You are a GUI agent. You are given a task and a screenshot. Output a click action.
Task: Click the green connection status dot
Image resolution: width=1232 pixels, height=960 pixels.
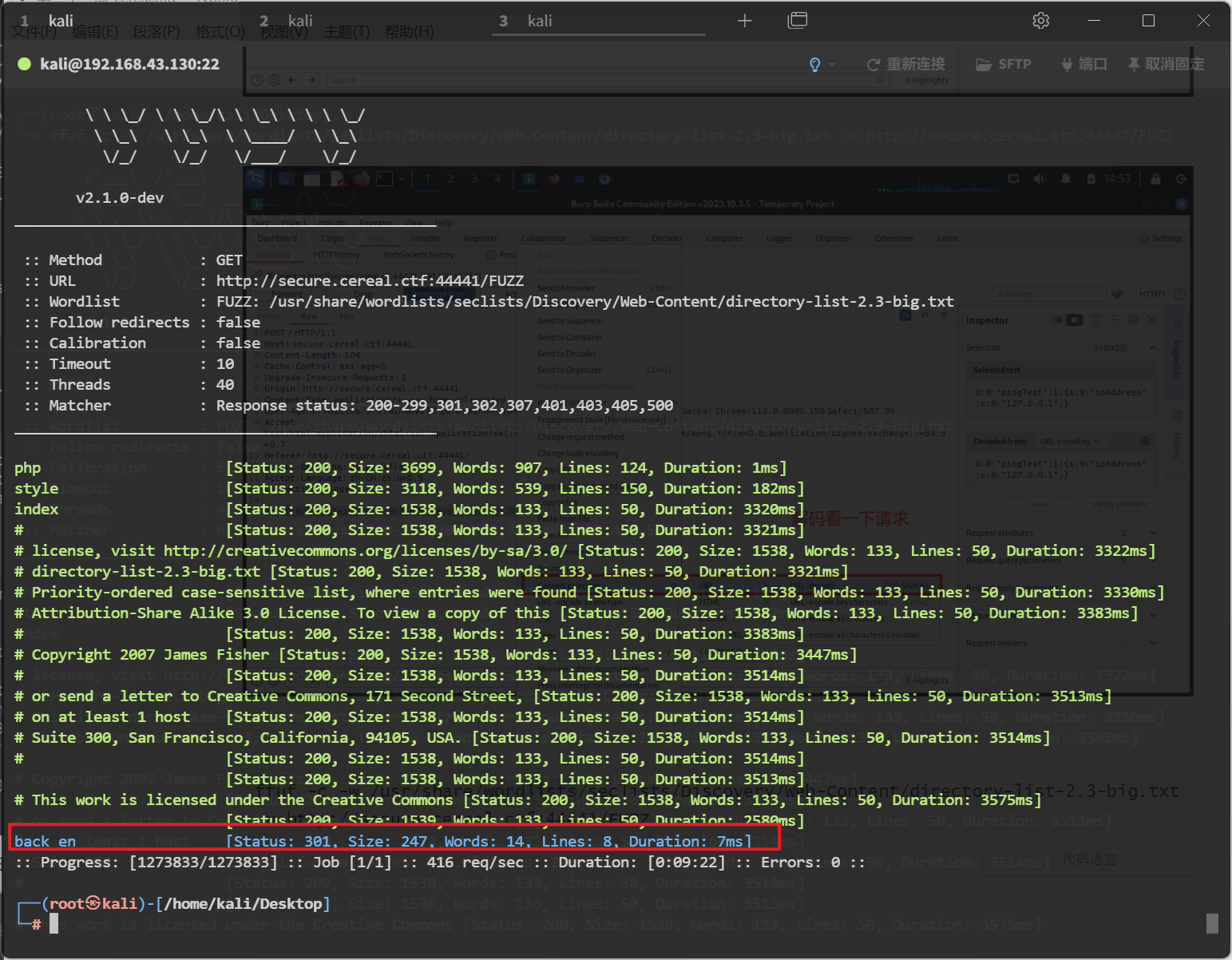pos(24,64)
